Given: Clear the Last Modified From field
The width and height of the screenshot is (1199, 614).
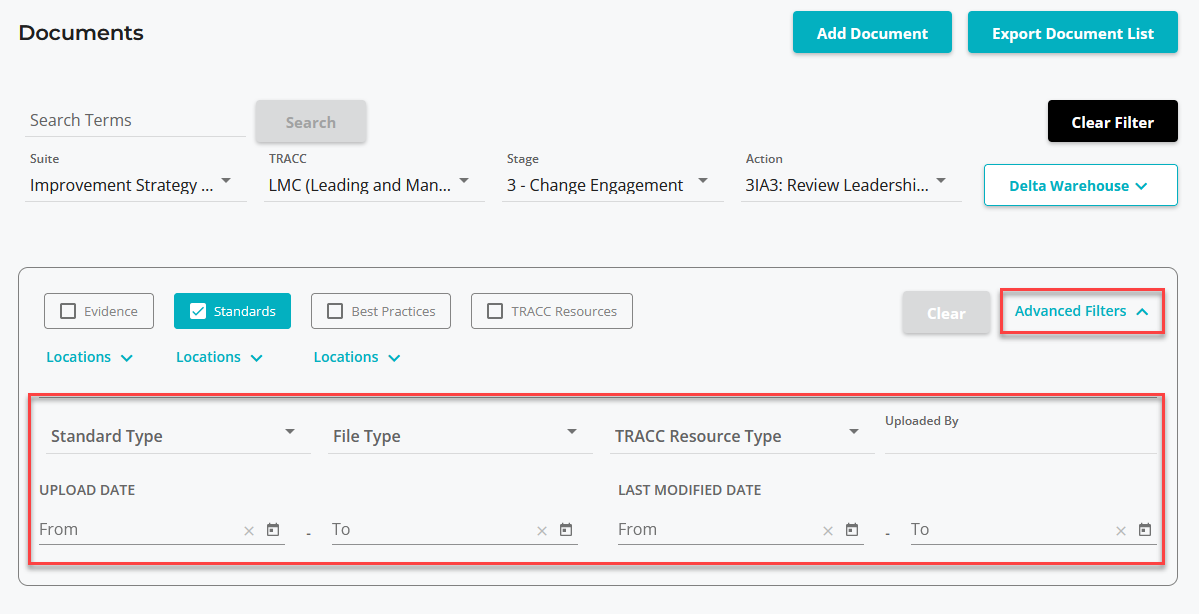Looking at the screenshot, I should click(828, 531).
